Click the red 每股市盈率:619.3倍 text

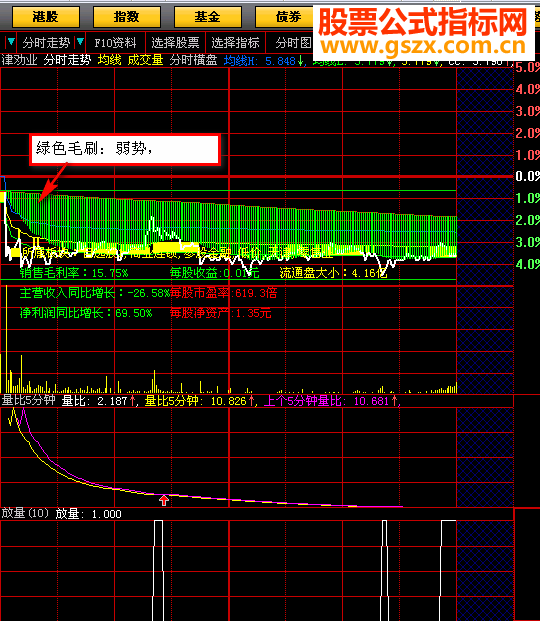point(223,293)
